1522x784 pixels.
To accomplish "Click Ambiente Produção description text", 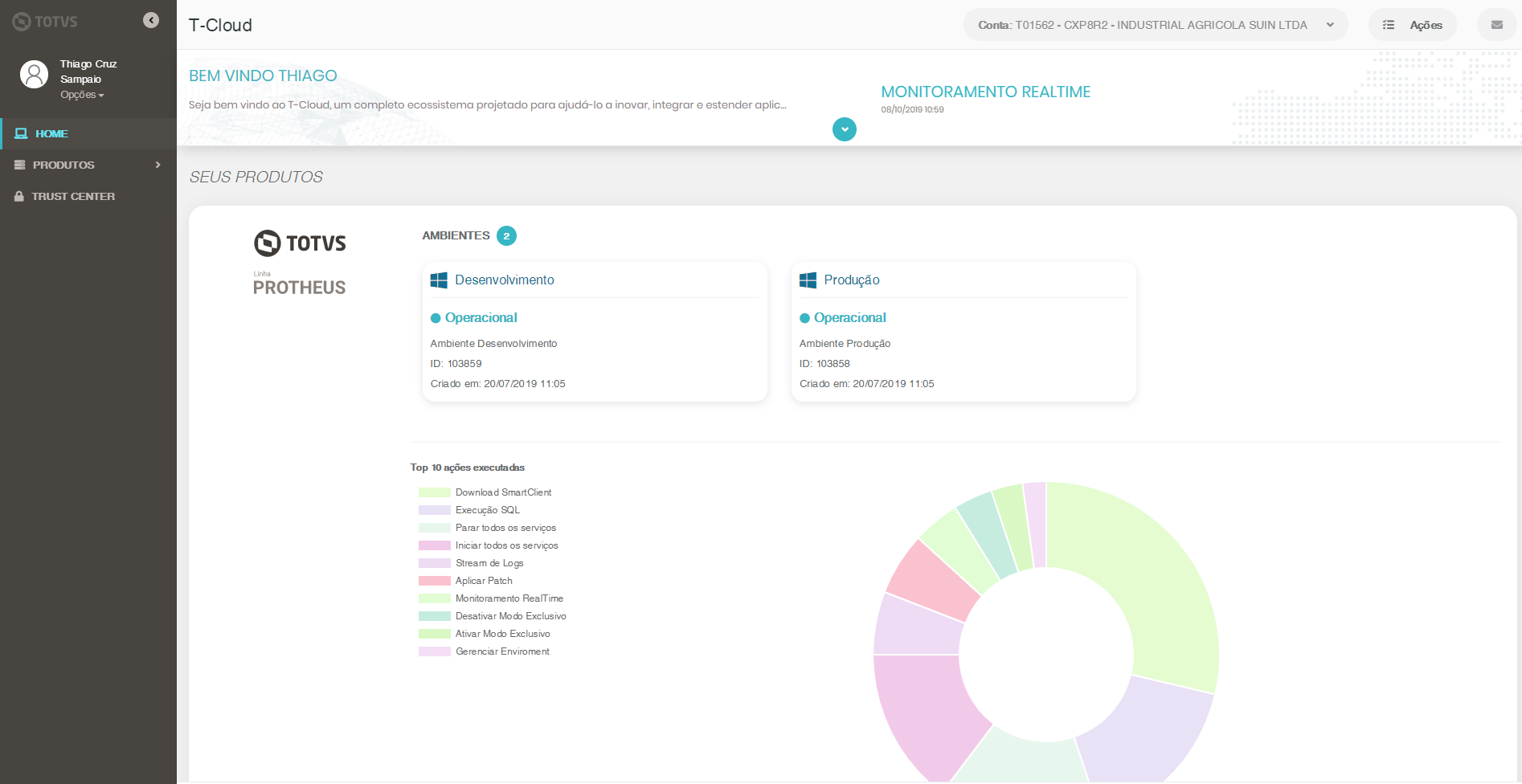I will (845, 344).
